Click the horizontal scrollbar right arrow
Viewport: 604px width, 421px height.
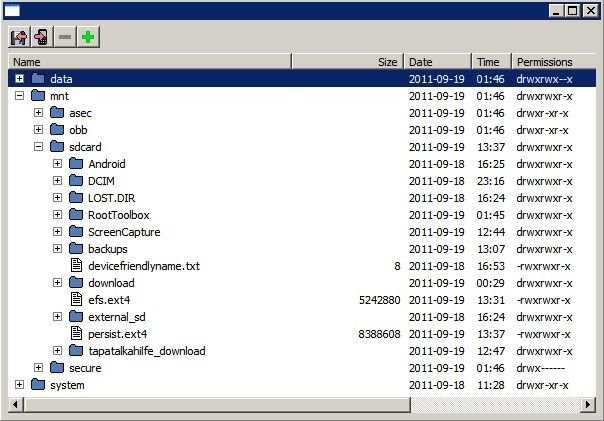tap(588, 405)
